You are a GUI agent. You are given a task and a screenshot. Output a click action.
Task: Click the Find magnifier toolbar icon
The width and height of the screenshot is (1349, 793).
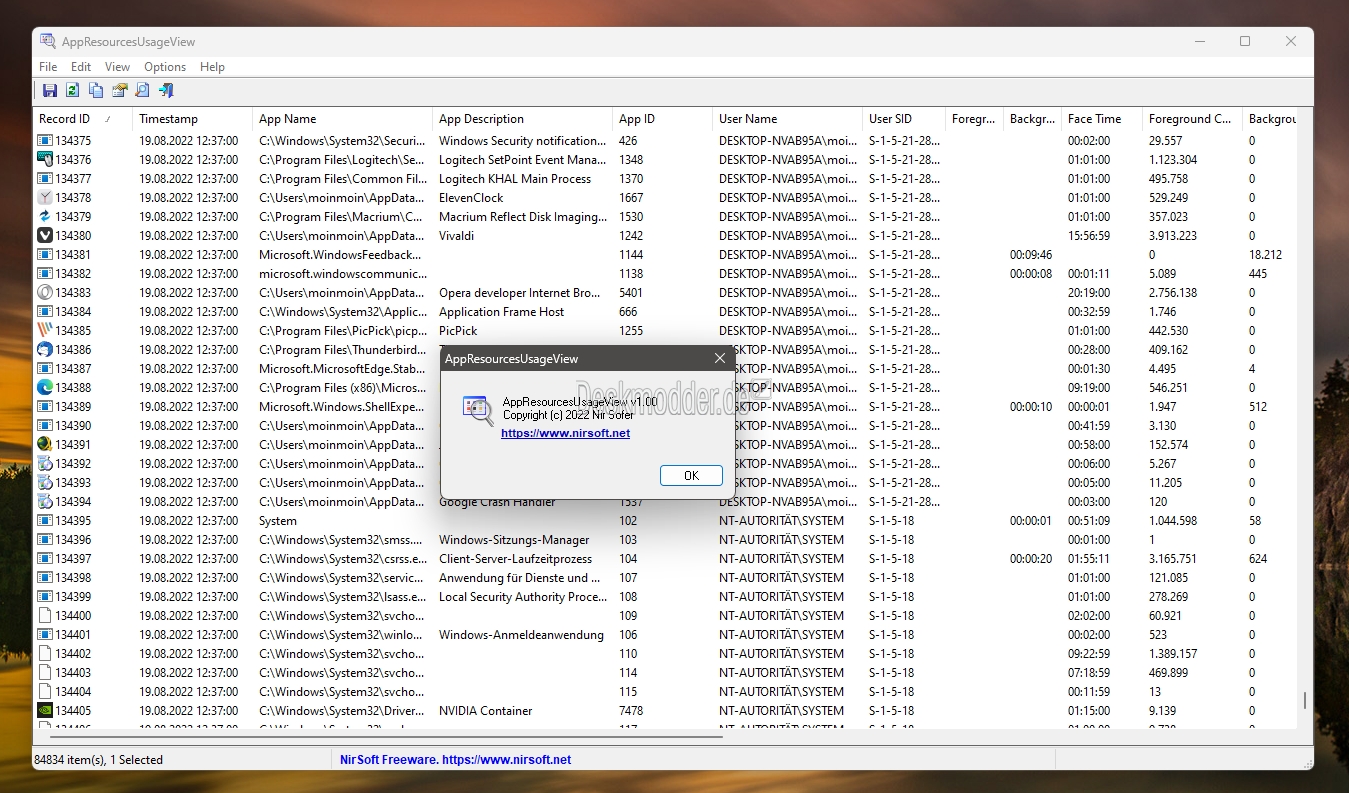[x=142, y=91]
